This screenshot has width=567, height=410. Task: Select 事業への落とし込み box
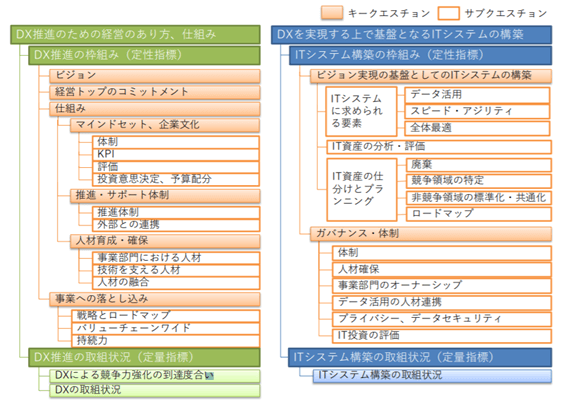pyautogui.click(x=155, y=299)
